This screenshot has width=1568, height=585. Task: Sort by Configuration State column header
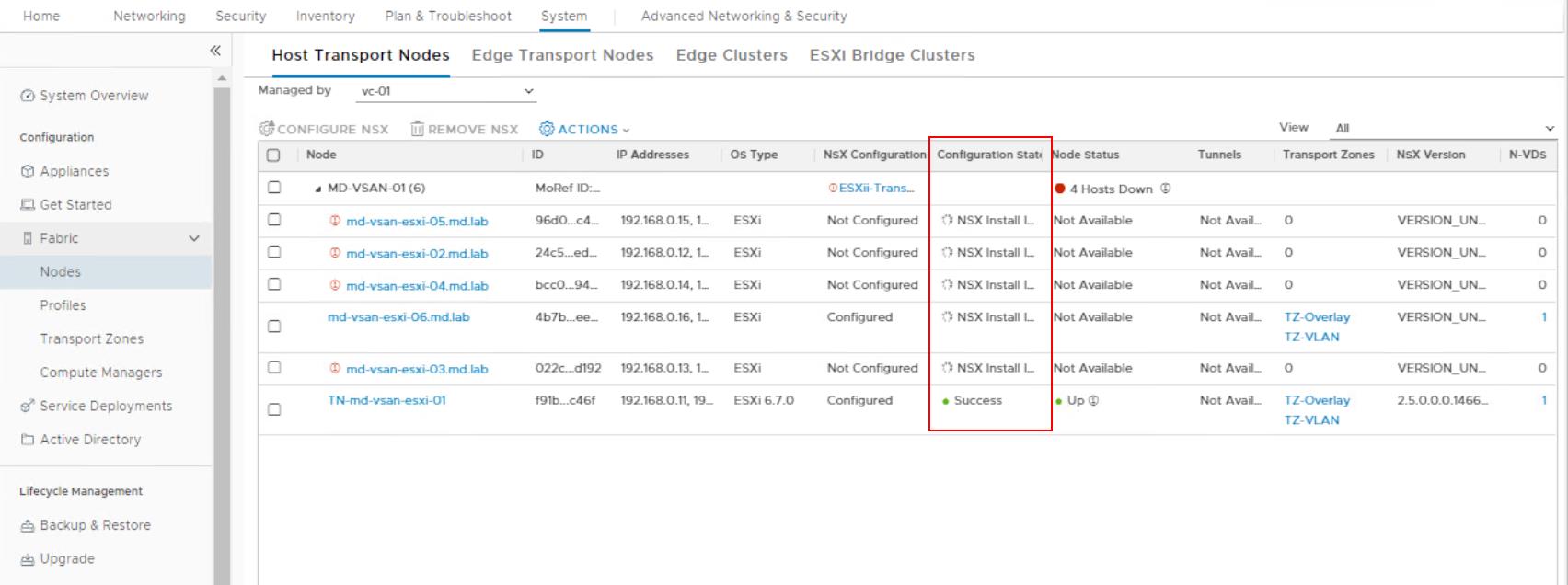[x=989, y=155]
